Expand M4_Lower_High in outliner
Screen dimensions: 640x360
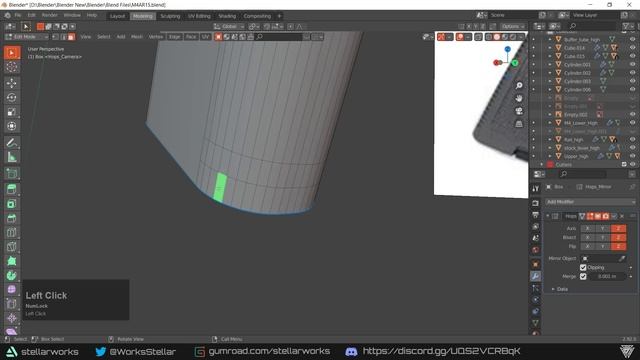point(550,123)
